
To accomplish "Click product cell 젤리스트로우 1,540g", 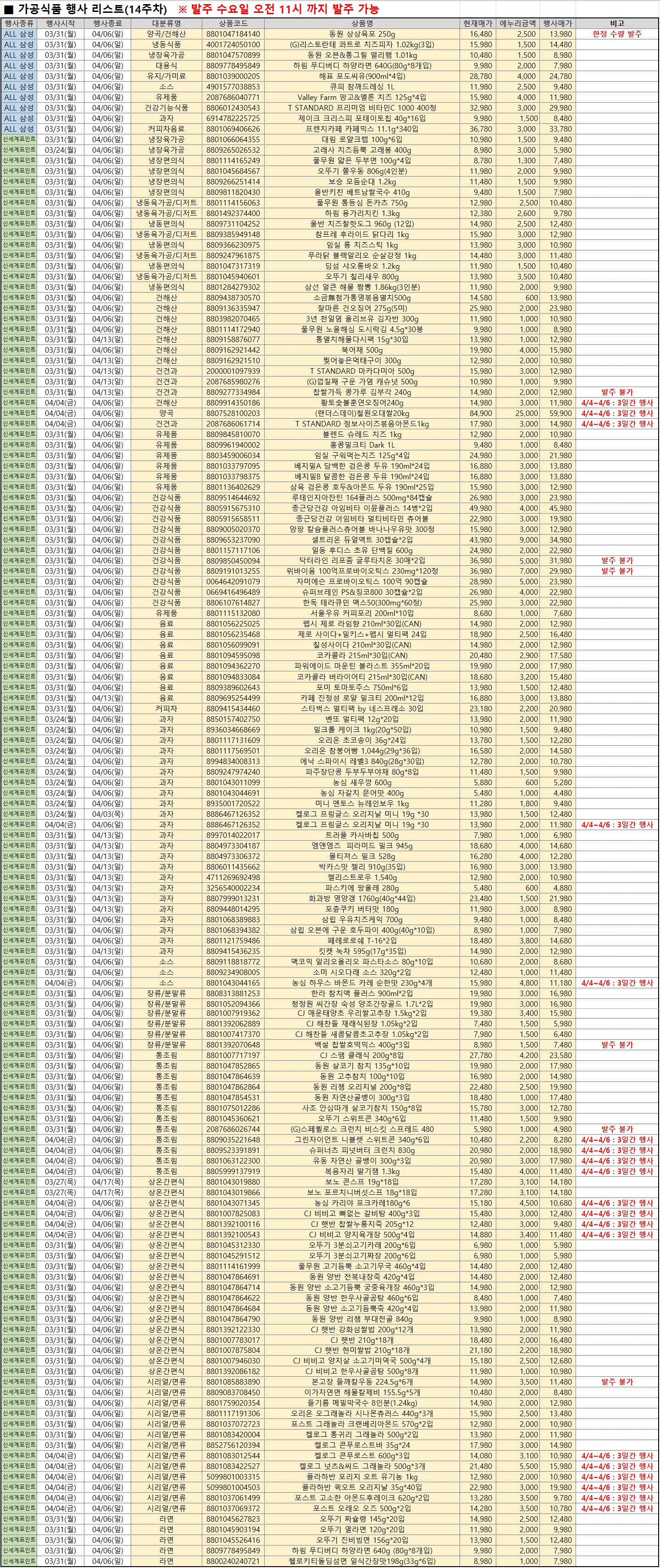I will point(362,877).
